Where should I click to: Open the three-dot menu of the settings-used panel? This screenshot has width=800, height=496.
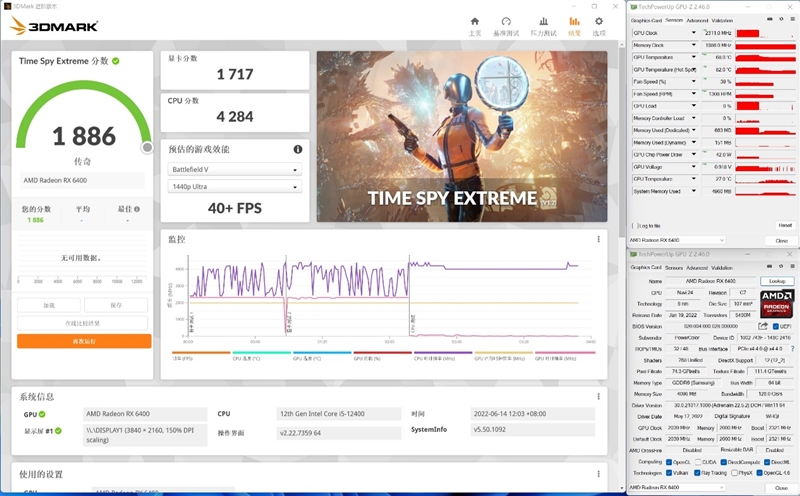coord(598,474)
